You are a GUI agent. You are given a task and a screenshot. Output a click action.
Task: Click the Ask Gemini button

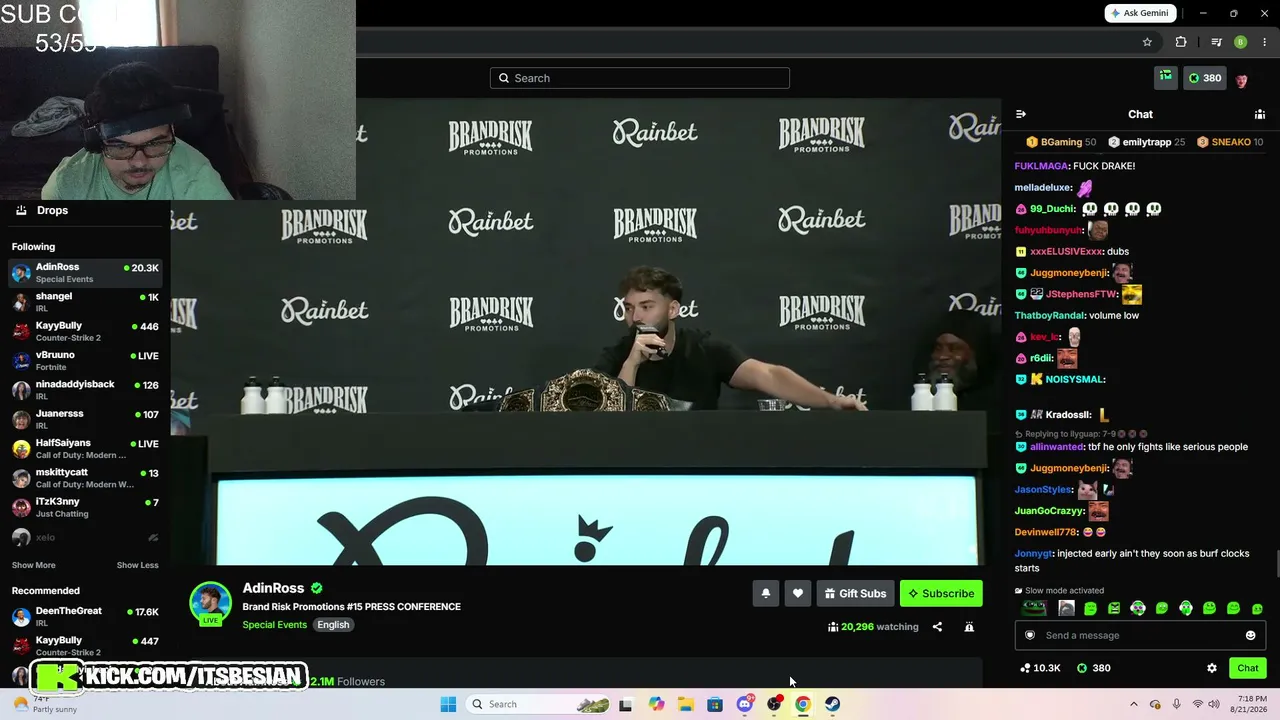pyautogui.click(x=1140, y=13)
